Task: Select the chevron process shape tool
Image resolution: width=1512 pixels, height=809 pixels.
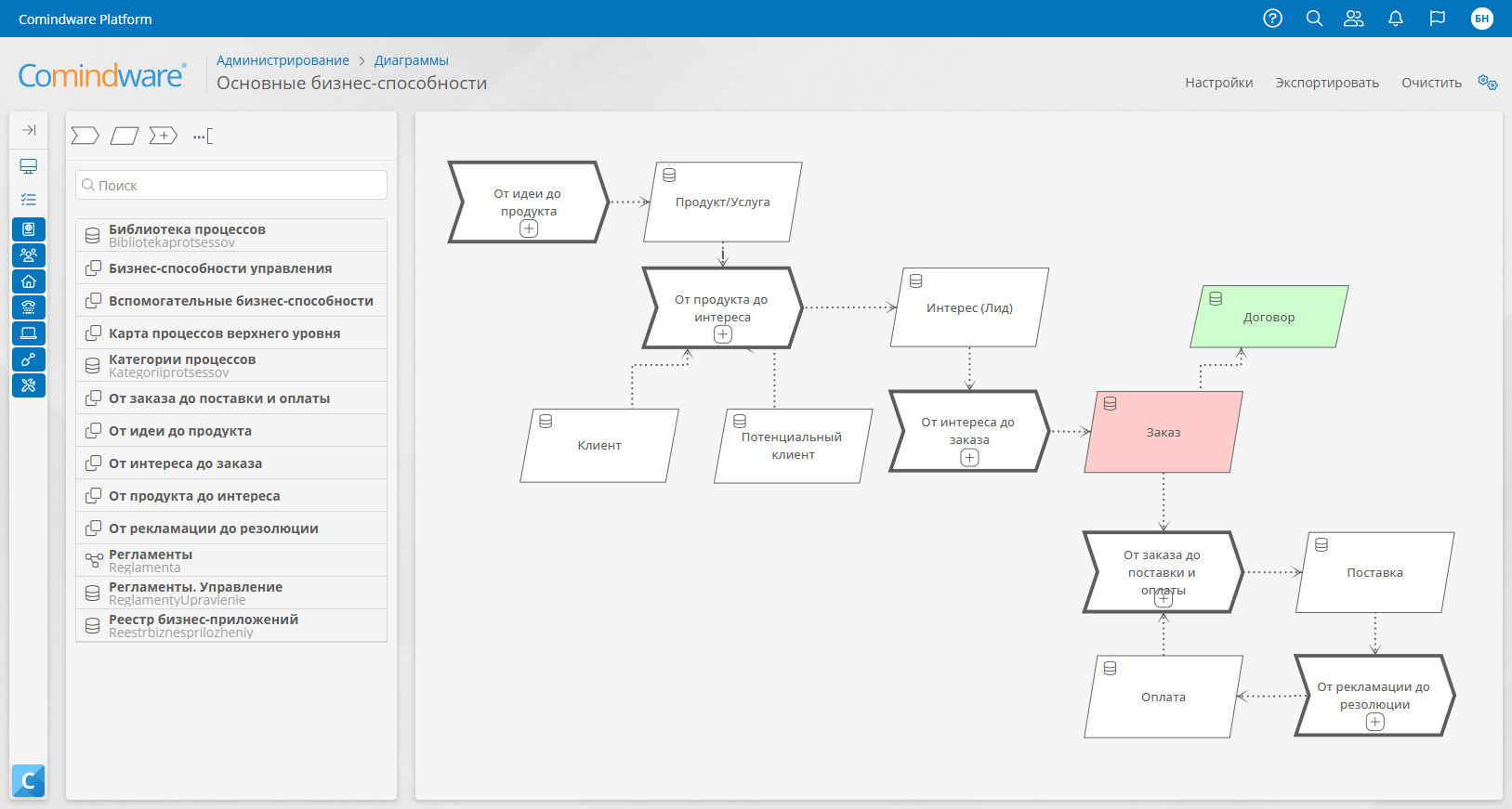Action: [85, 137]
